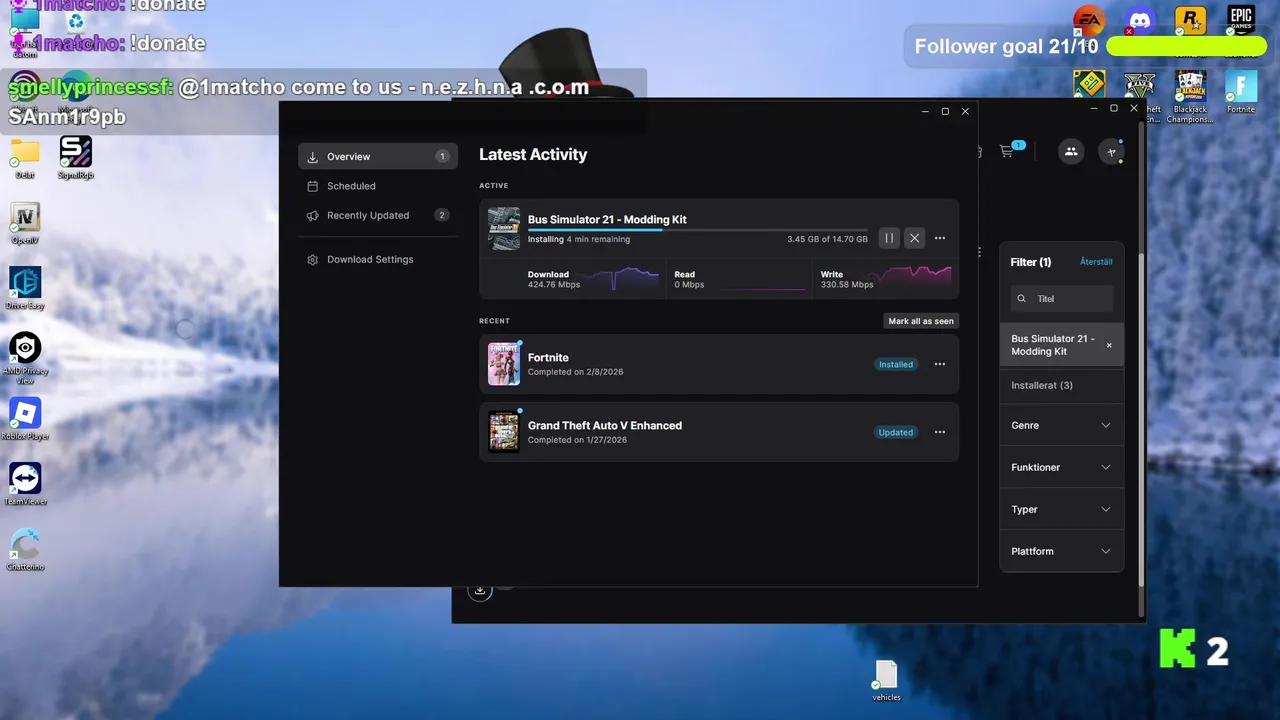Expand the Genre filter section
1280x720 pixels.
1061,425
